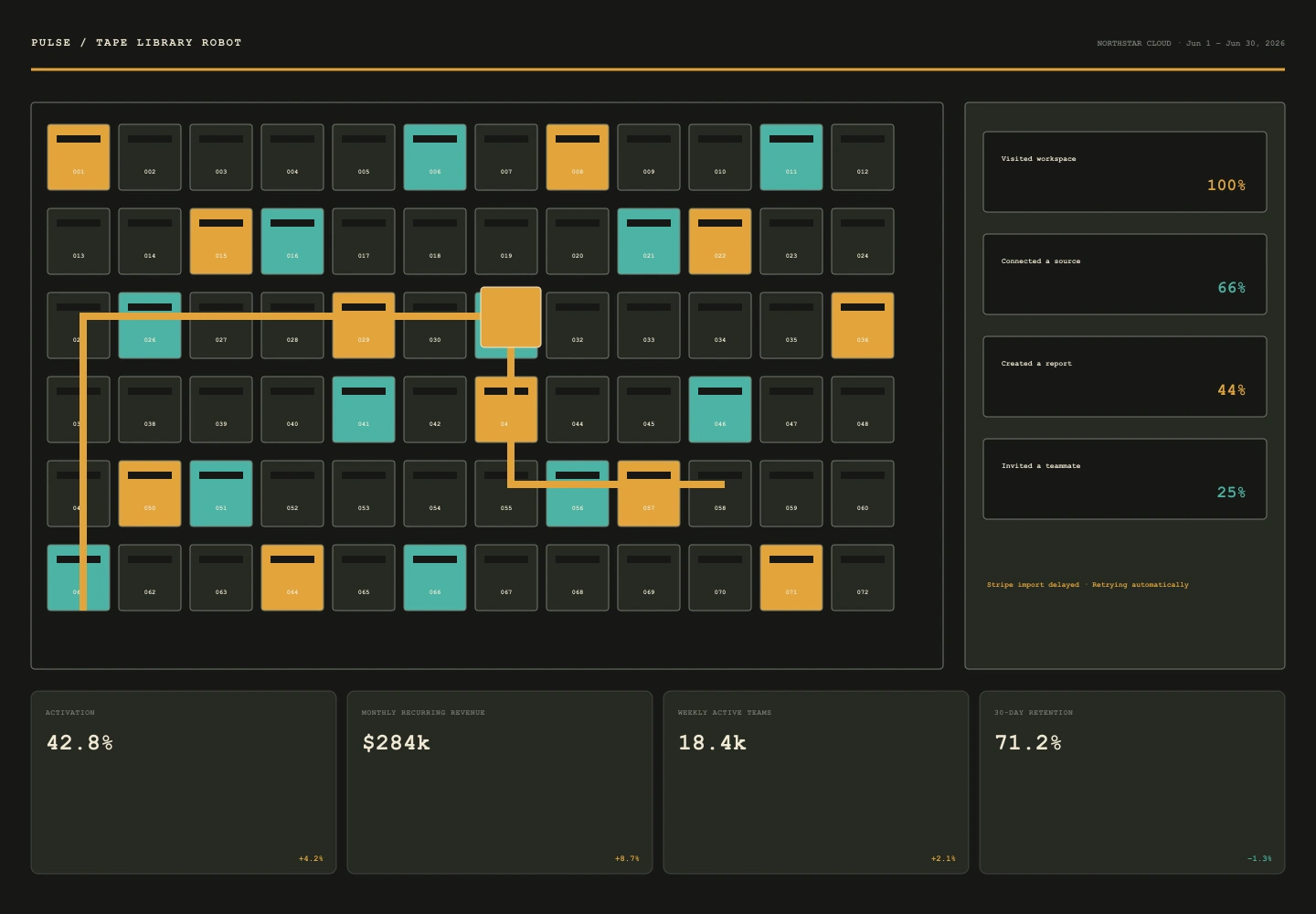Screen dimensions: 1316x914
Task: Choose tape slot 040
Action: coord(292,409)
